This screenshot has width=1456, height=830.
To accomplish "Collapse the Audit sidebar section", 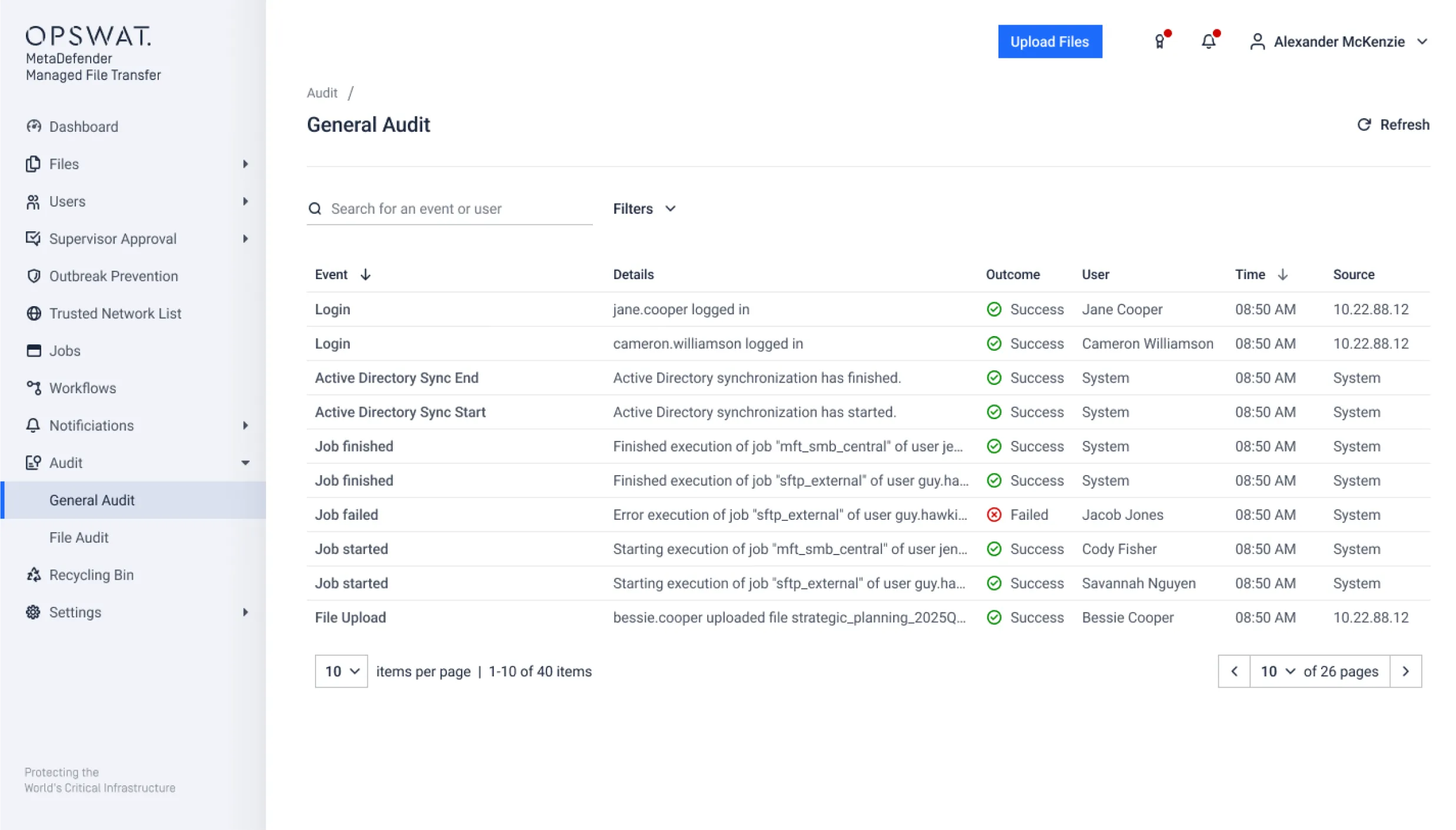I will 245,463.
